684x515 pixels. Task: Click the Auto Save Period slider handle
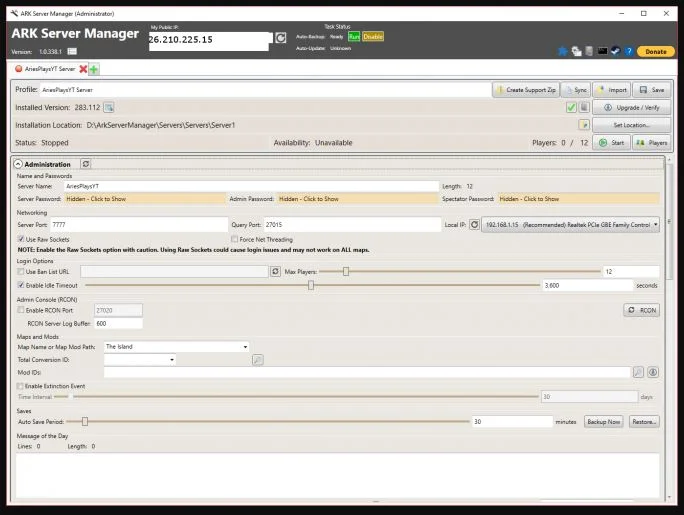[85, 422]
